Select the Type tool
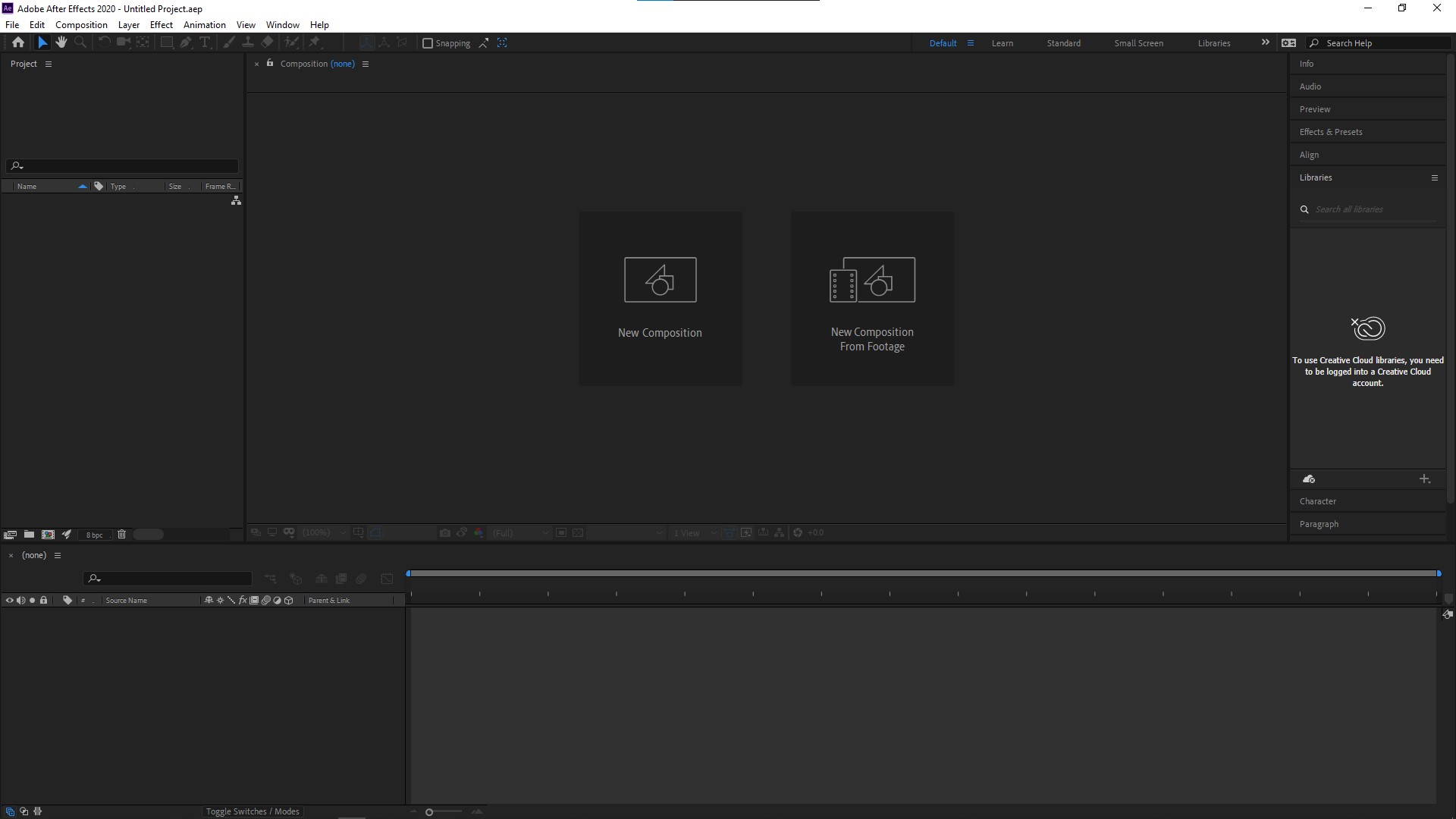This screenshot has width=1456, height=819. [205, 42]
